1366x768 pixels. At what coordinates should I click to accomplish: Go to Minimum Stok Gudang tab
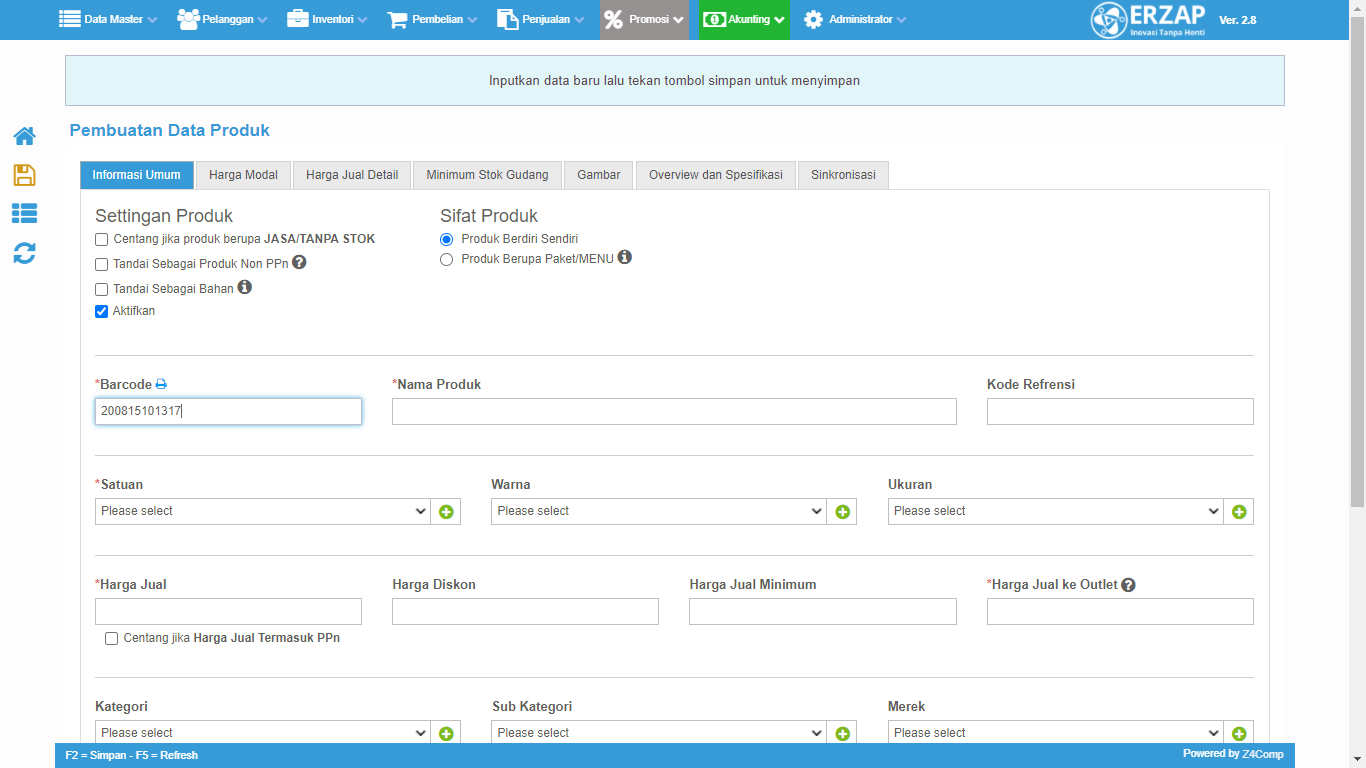(487, 175)
